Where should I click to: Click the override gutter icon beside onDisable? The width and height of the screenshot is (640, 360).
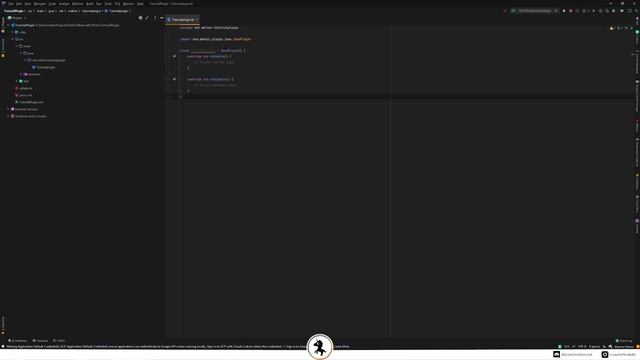[x=174, y=79]
